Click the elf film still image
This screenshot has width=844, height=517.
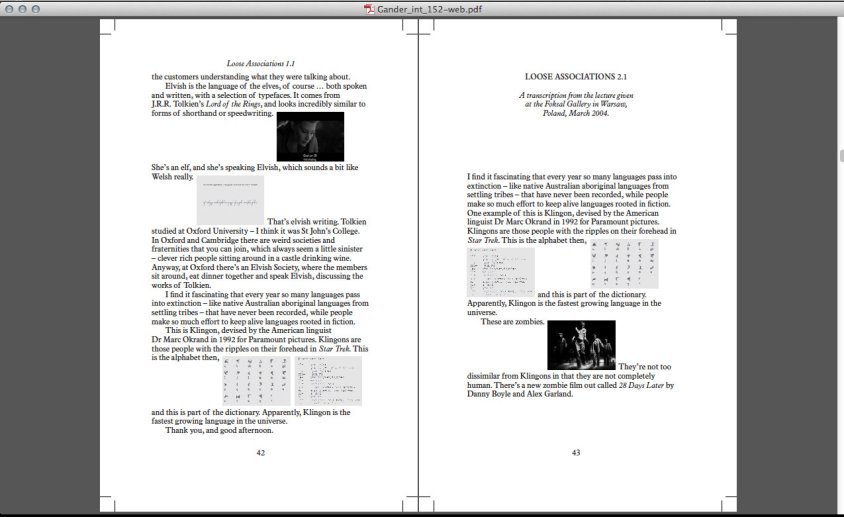tap(310, 137)
